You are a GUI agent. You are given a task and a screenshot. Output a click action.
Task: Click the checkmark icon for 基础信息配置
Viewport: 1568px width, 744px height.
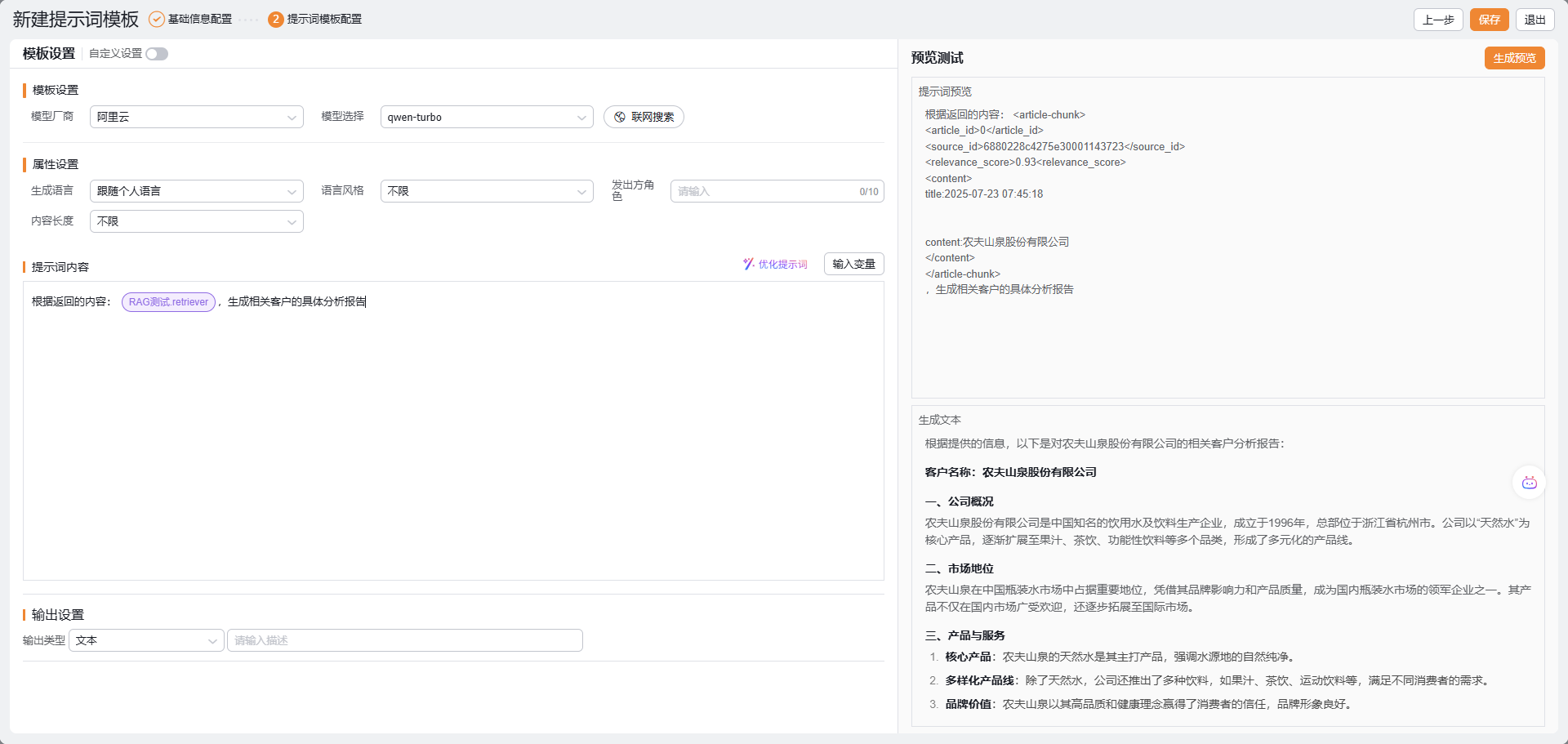pyautogui.click(x=157, y=19)
